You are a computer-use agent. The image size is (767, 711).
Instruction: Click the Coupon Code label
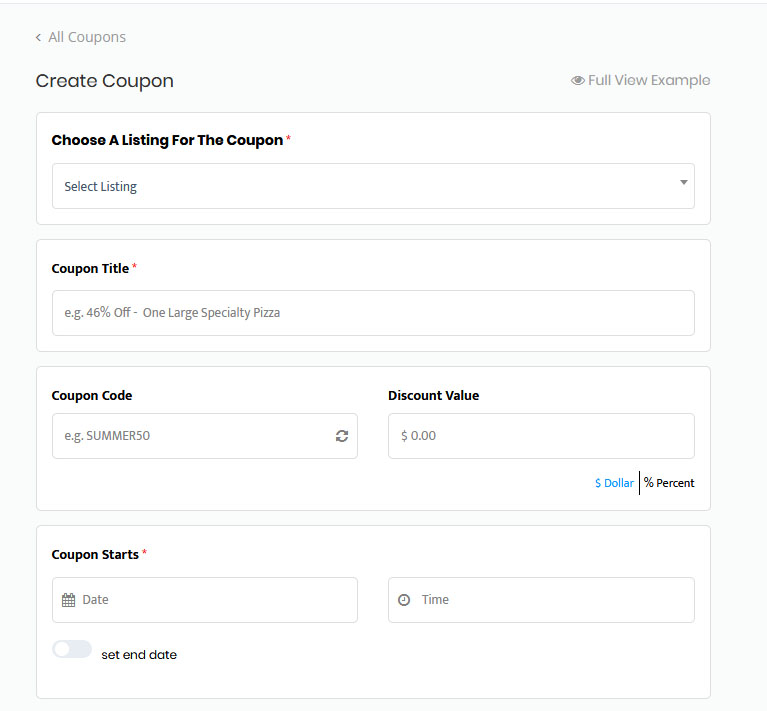[x=92, y=396]
